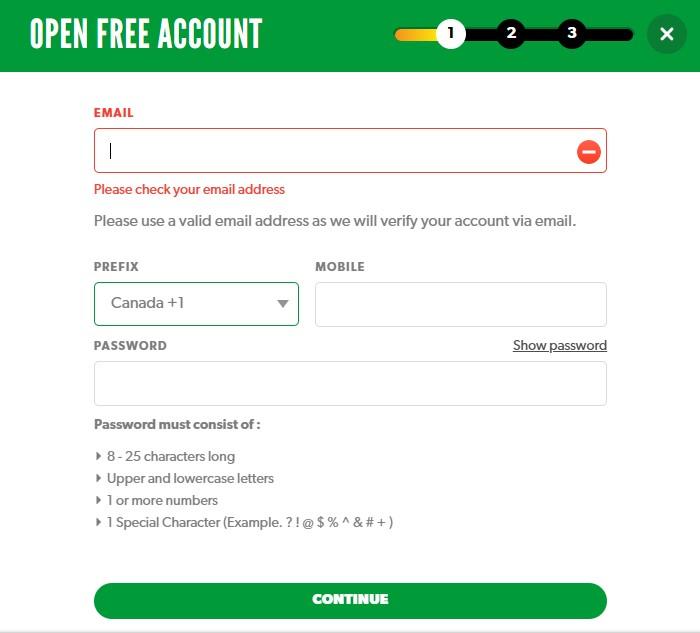Screen dimensions: 700x633
Task: Click the Password must consist of label
Action: tap(177, 424)
